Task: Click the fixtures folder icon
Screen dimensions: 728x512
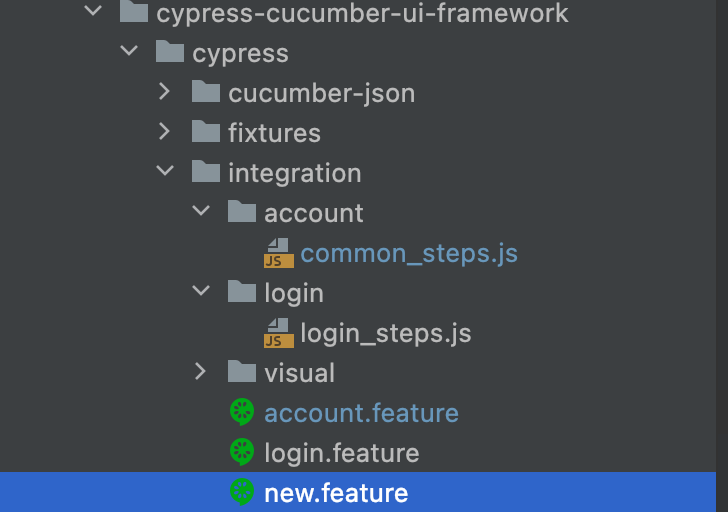Action: 206,132
